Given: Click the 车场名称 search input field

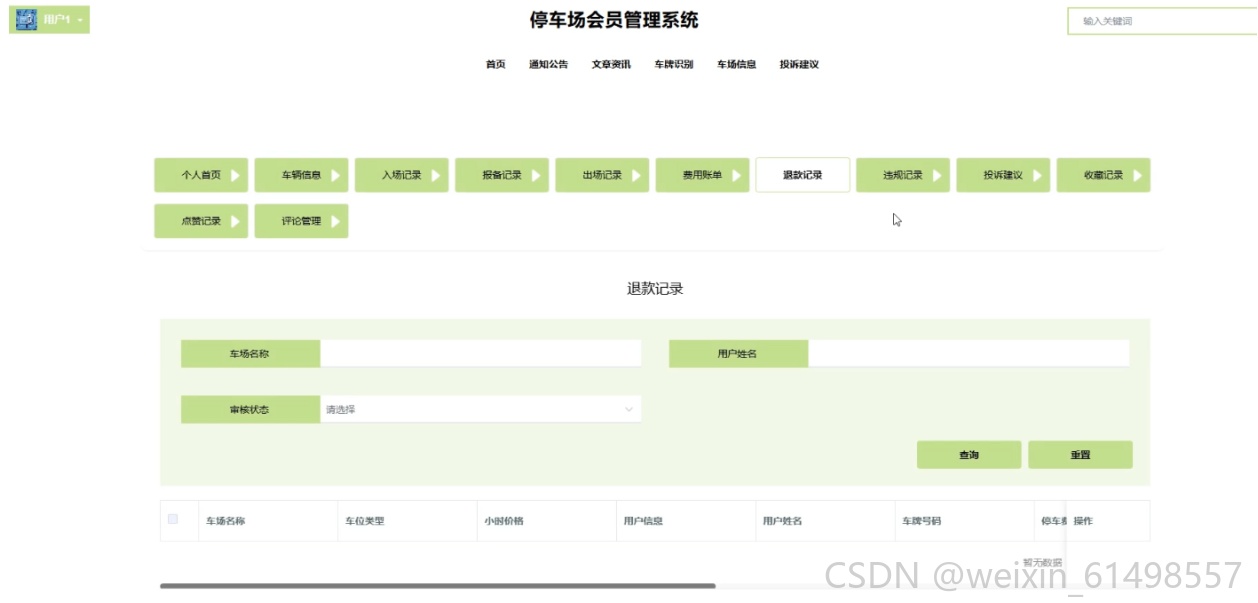Looking at the screenshot, I should (x=481, y=354).
